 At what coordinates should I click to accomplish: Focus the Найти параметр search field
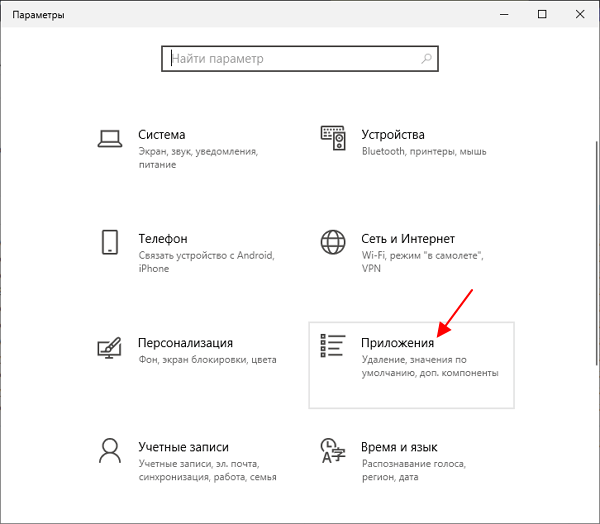click(300, 59)
